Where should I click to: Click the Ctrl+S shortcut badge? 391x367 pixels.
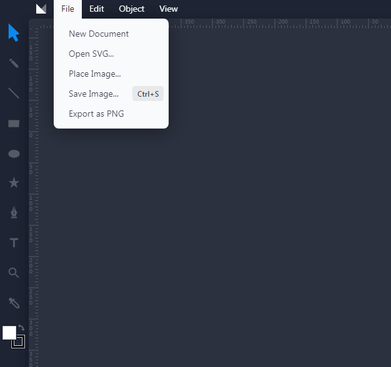[x=148, y=94]
